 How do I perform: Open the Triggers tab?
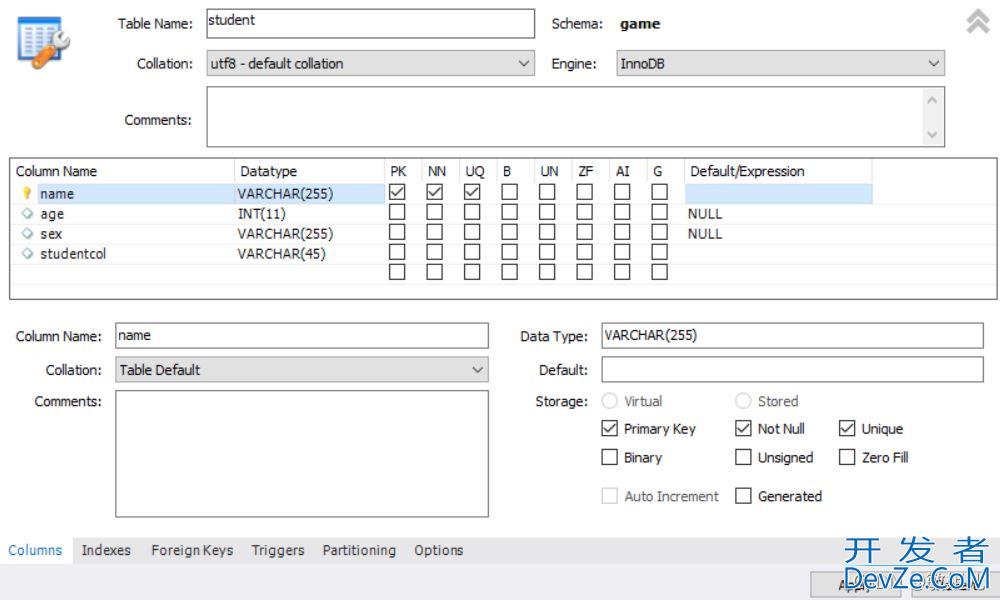(x=278, y=550)
